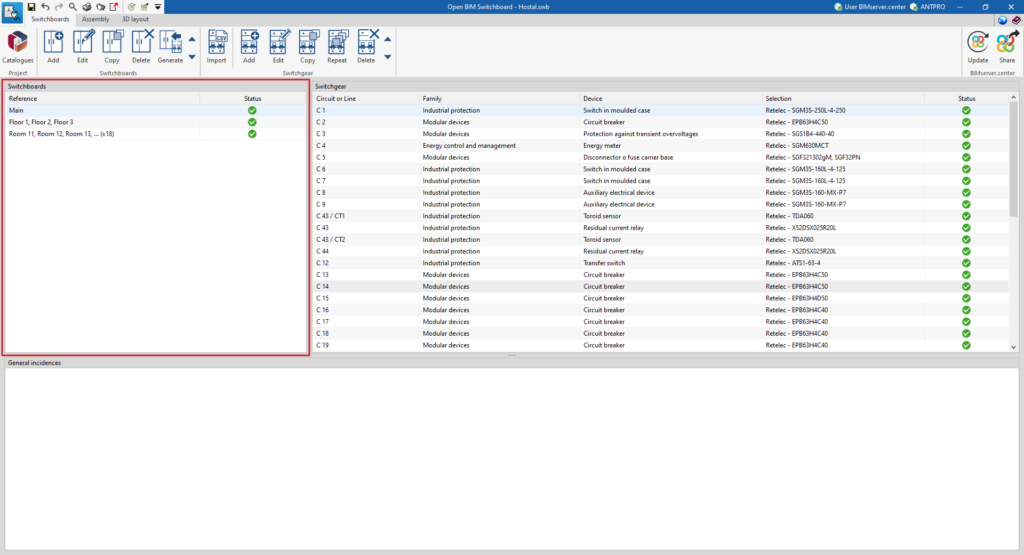Click the Family column header
The height and width of the screenshot is (555, 1024).
coord(500,99)
